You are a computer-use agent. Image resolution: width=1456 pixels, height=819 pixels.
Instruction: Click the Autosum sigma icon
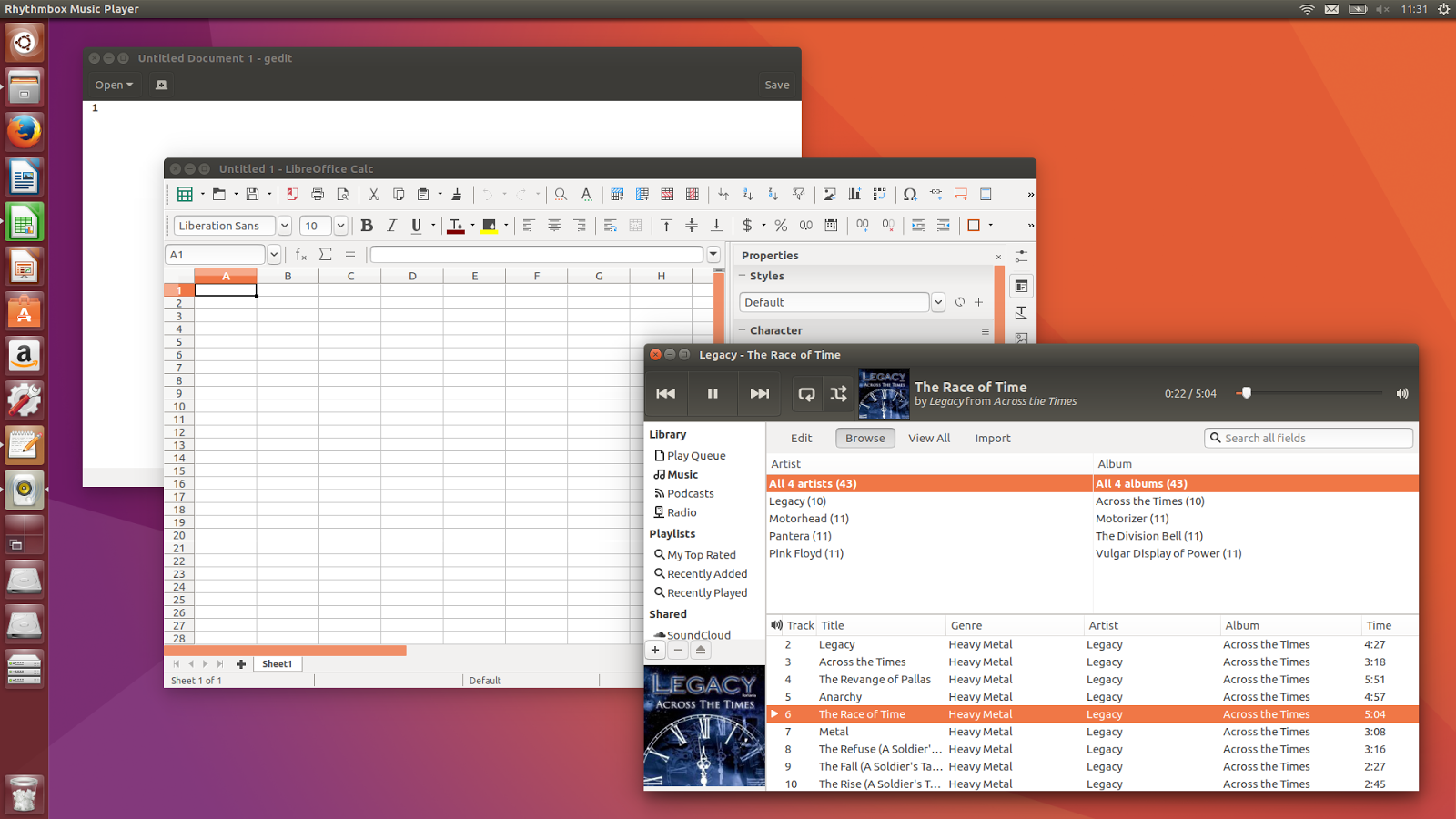[325, 255]
